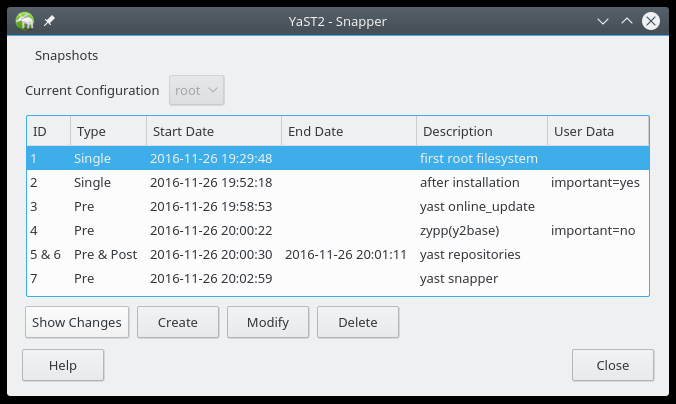Maximize the Snapper window
This screenshot has width=676, height=404.
(x=627, y=20)
